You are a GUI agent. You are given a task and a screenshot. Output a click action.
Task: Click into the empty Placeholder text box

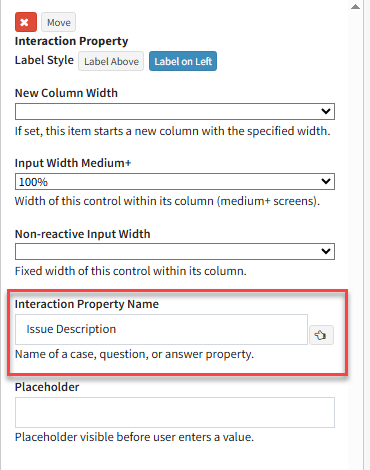coord(175,412)
